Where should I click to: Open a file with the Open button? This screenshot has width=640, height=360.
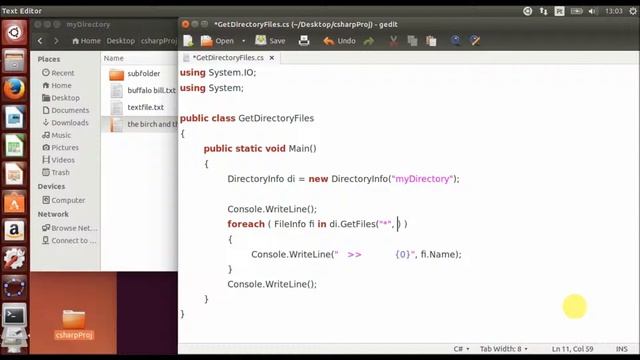pyautogui.click(x=217, y=41)
